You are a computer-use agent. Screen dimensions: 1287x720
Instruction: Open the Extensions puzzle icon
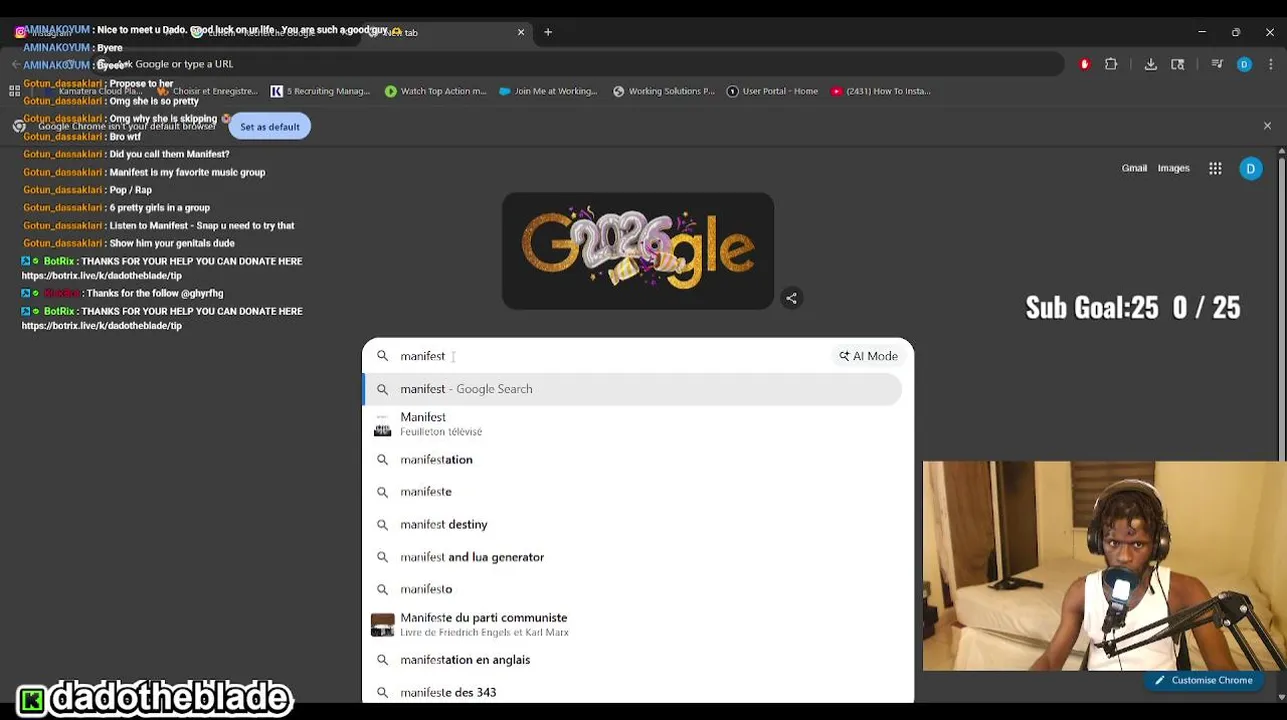pos(1111,64)
